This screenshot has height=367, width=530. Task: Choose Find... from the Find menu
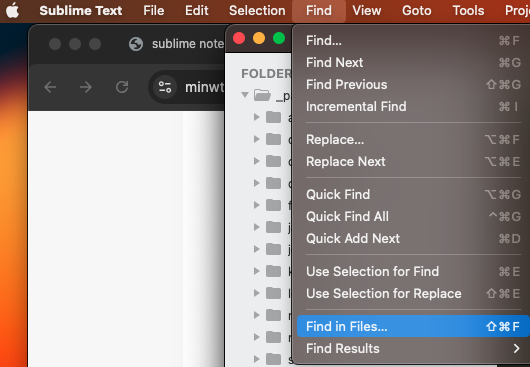click(x=413, y=41)
